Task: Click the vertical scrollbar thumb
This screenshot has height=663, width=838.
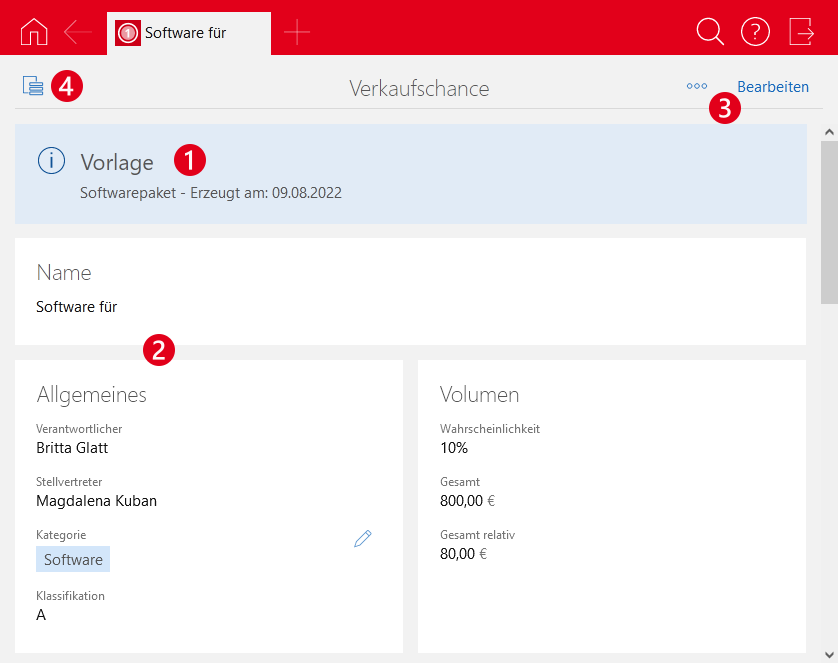Action: point(829,220)
